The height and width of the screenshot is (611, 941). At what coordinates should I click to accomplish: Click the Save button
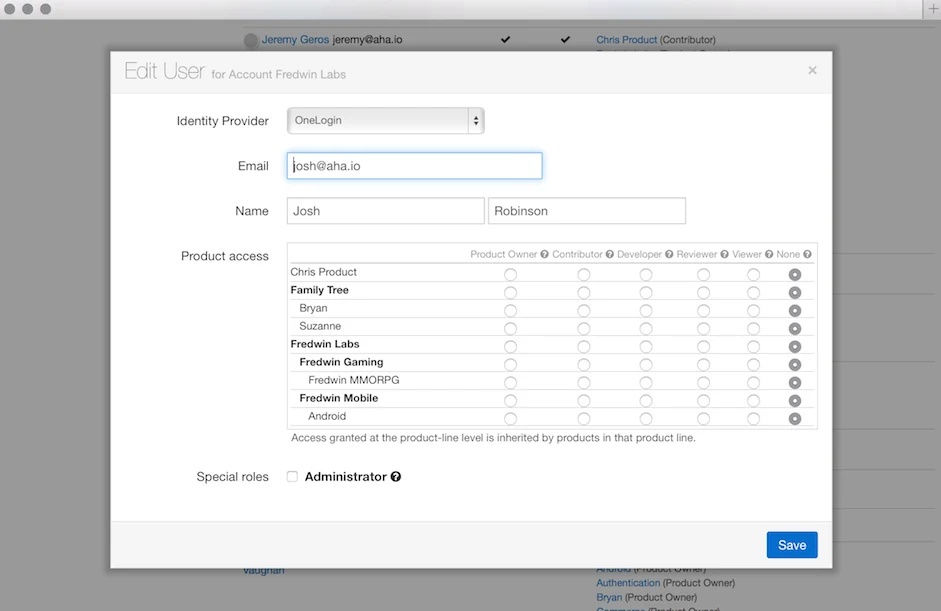(x=792, y=545)
